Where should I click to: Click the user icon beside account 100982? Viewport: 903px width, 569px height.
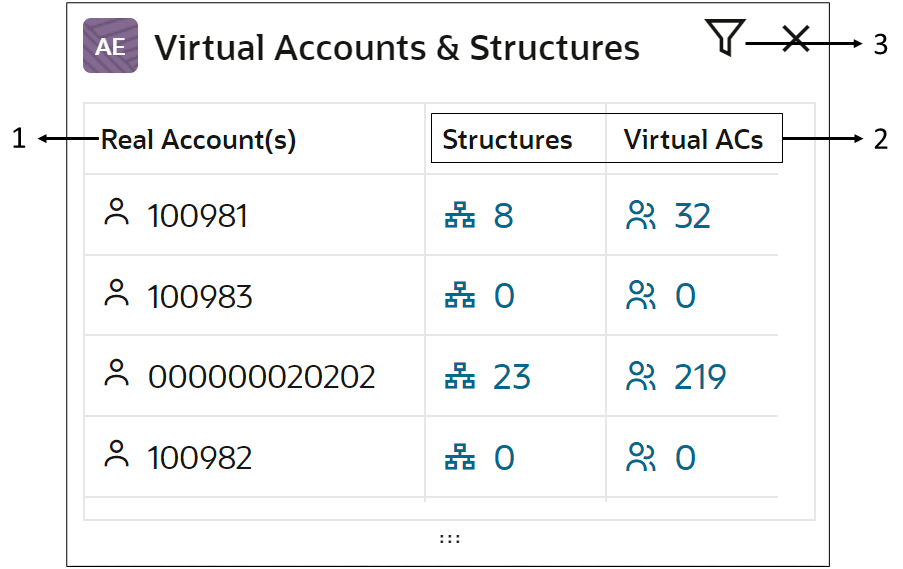(116, 454)
